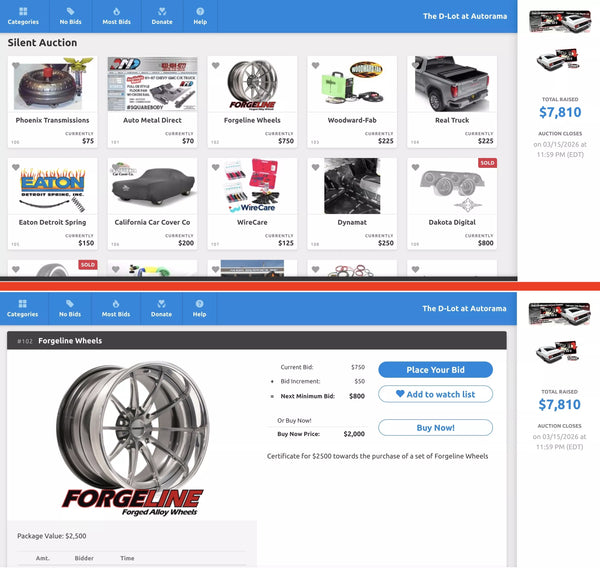Click the top sidebar banner image on detail page

pyautogui.click(x=559, y=314)
